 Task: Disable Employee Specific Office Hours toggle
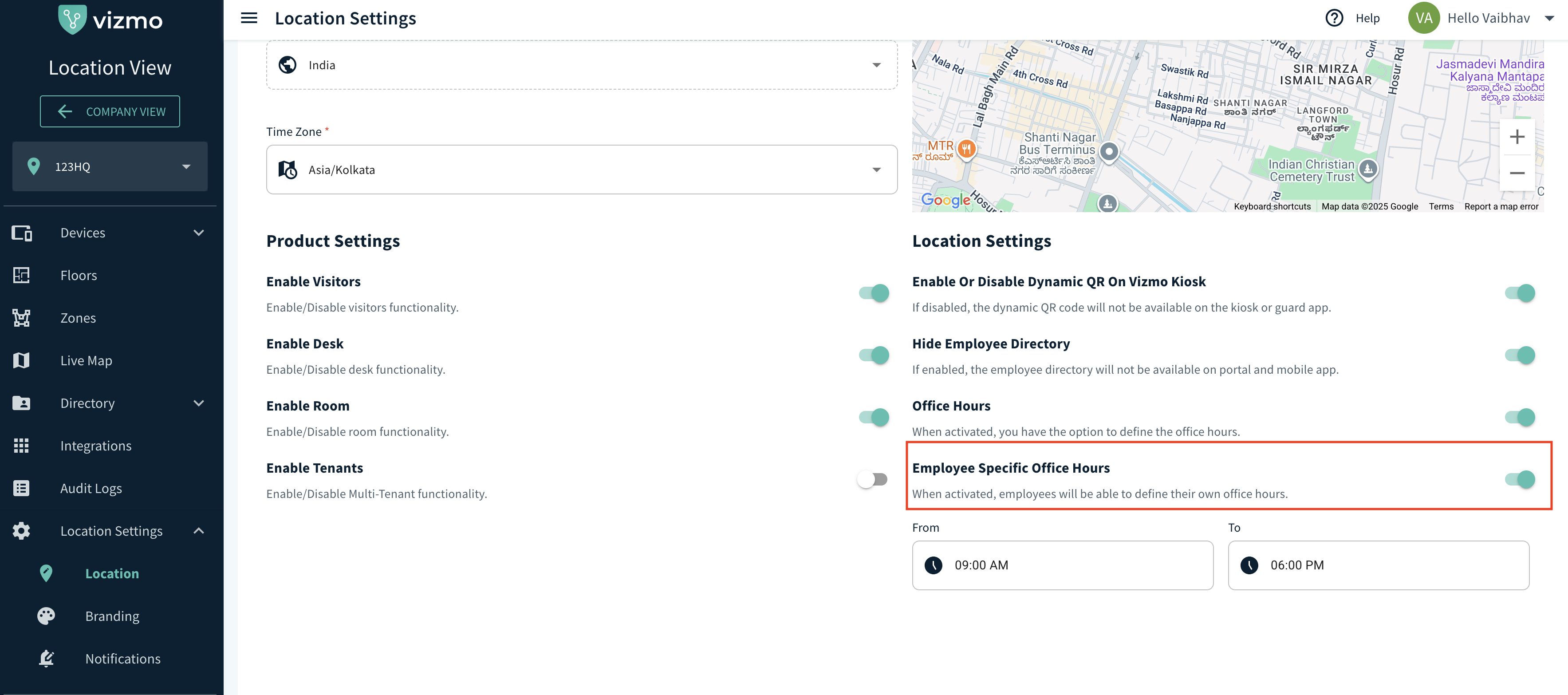[x=1520, y=479]
